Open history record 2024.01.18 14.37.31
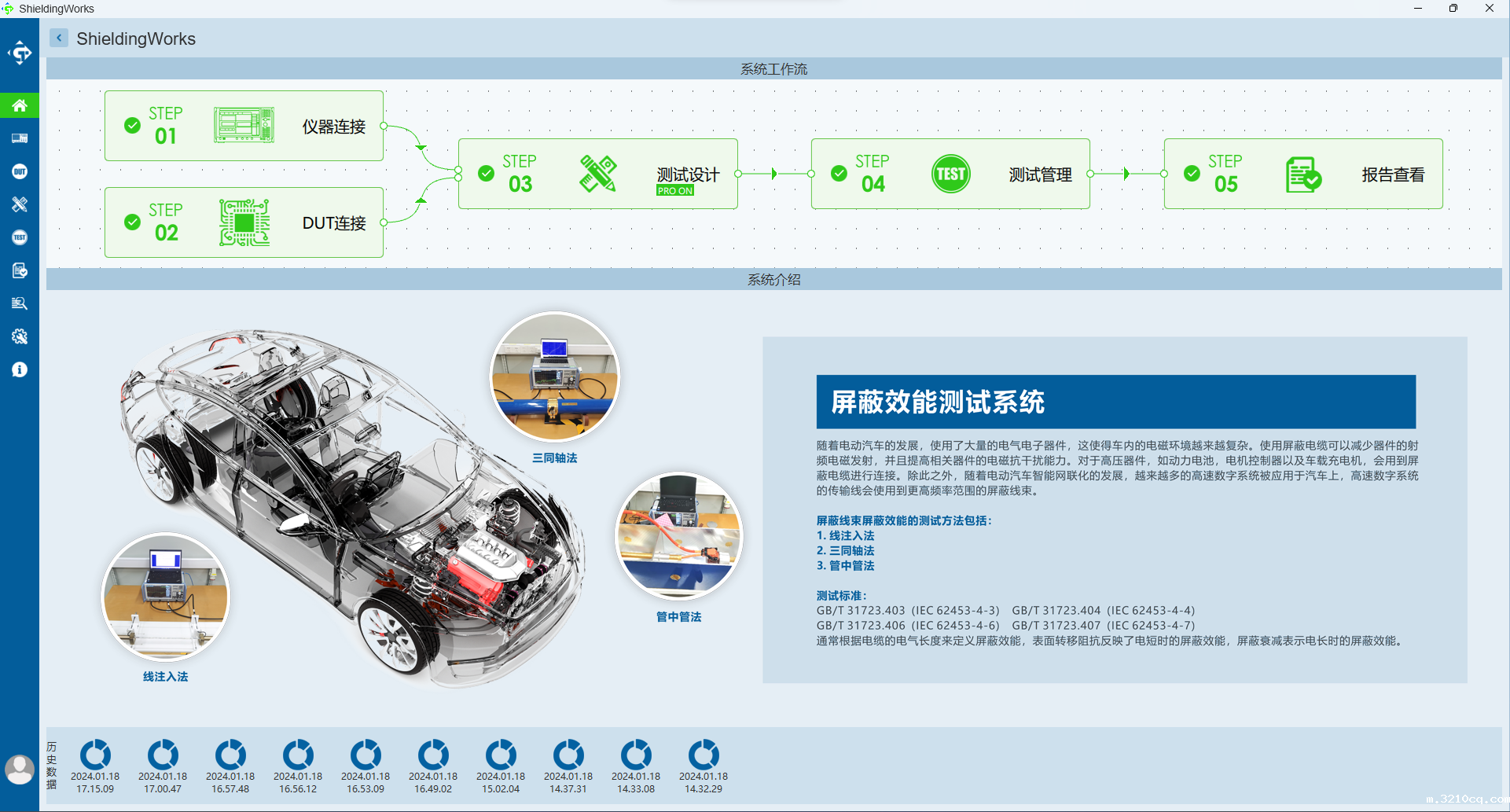Screen dimensions: 1510x812 click(x=568, y=766)
